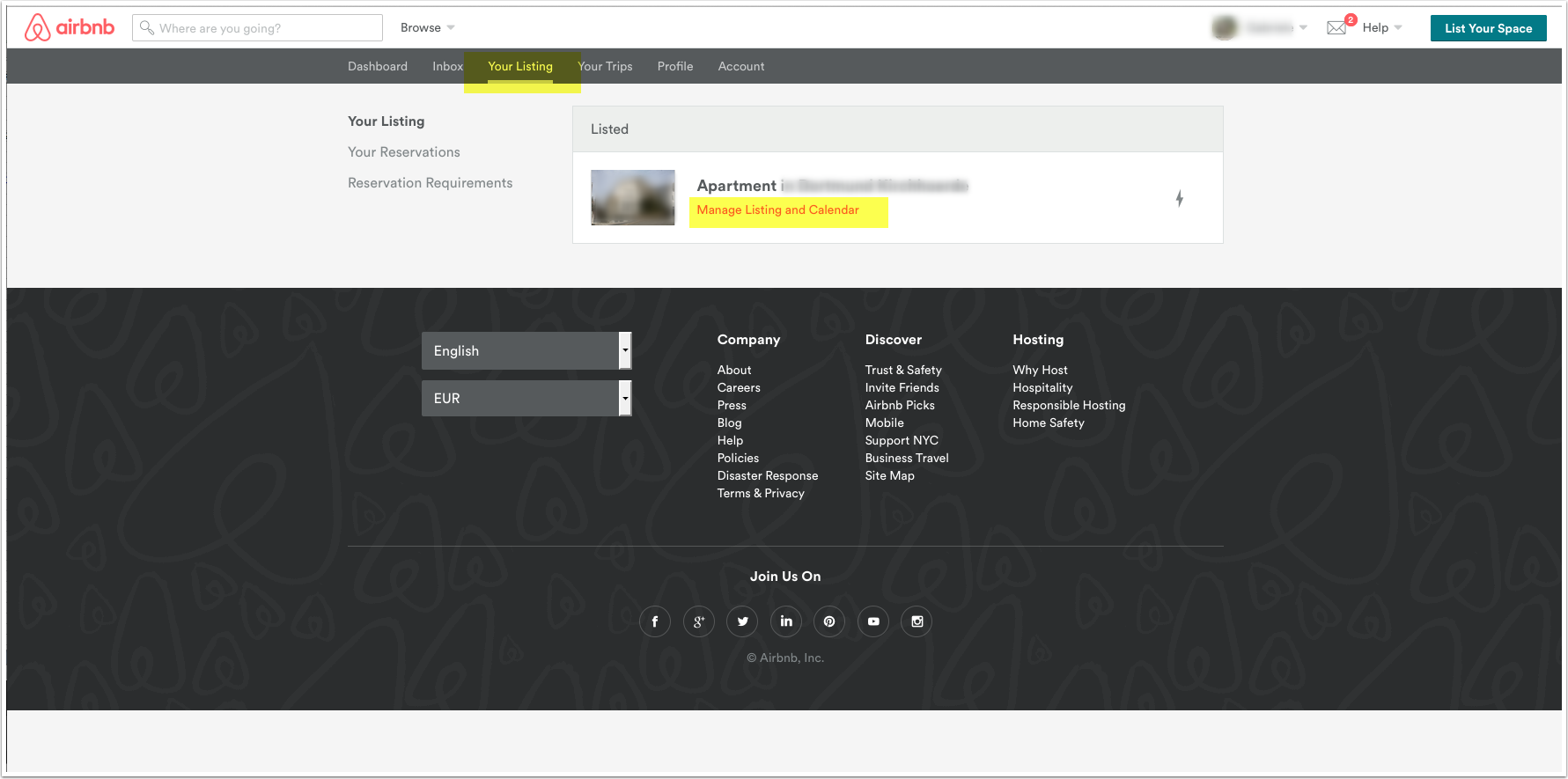Click the search destination input field
1568x779 pixels.
[257, 28]
